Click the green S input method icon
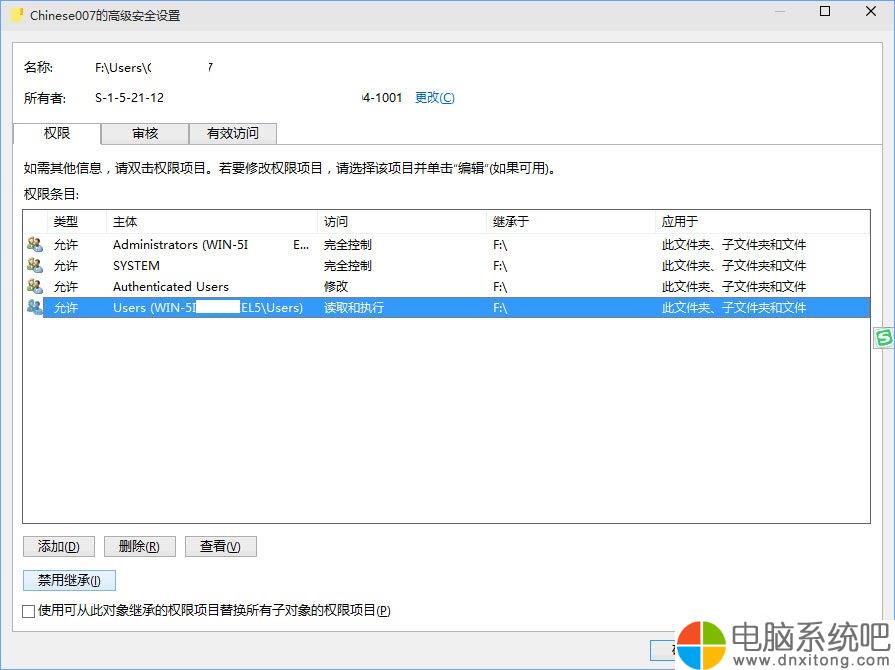 coord(884,338)
